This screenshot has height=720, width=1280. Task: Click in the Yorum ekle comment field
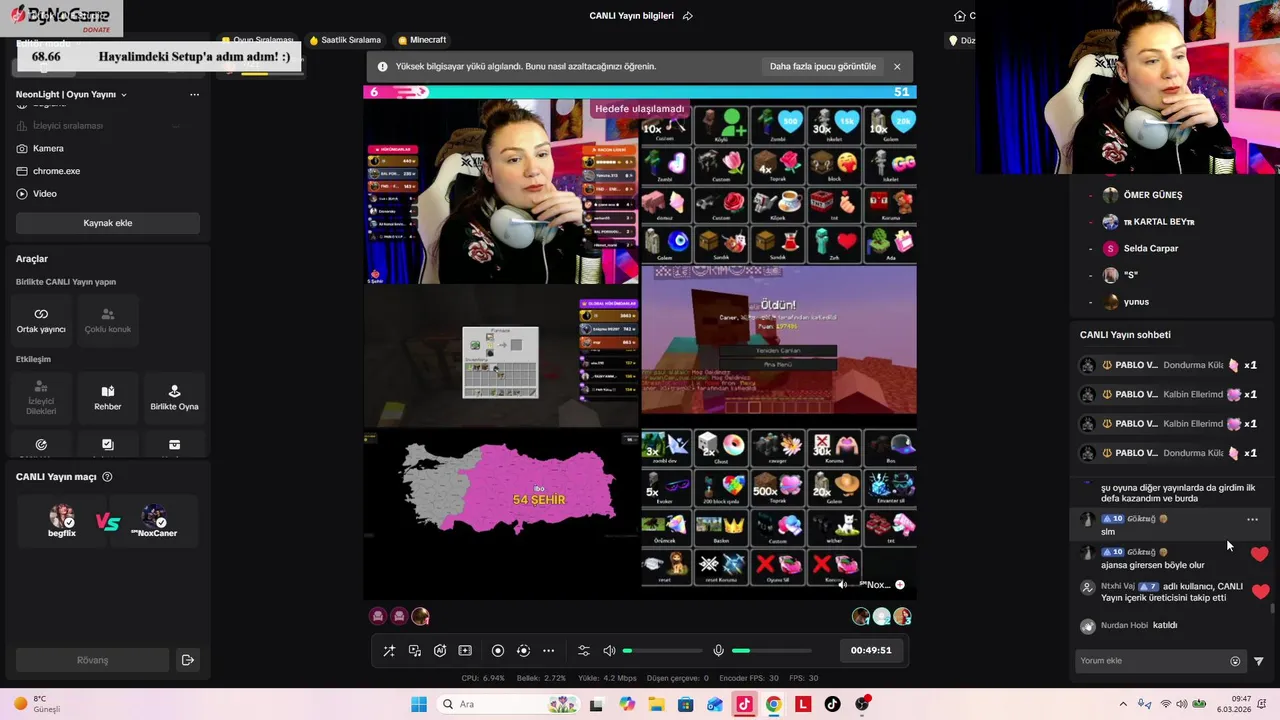coord(1152,661)
